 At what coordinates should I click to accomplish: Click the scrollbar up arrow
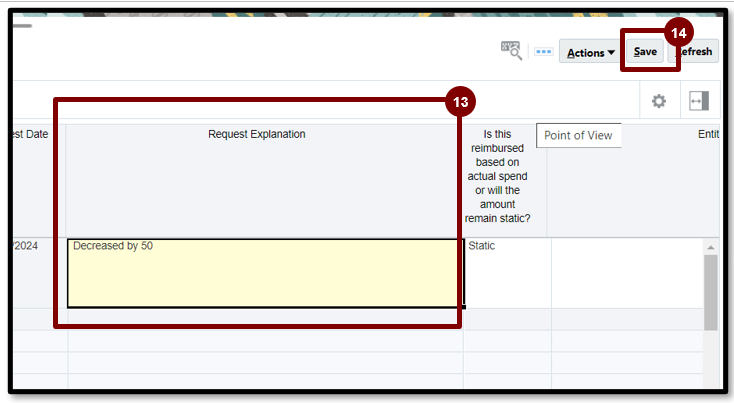(x=711, y=248)
